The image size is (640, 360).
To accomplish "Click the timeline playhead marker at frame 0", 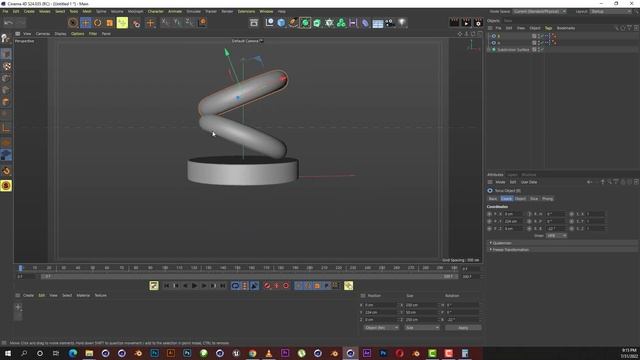I will click(x=20, y=268).
